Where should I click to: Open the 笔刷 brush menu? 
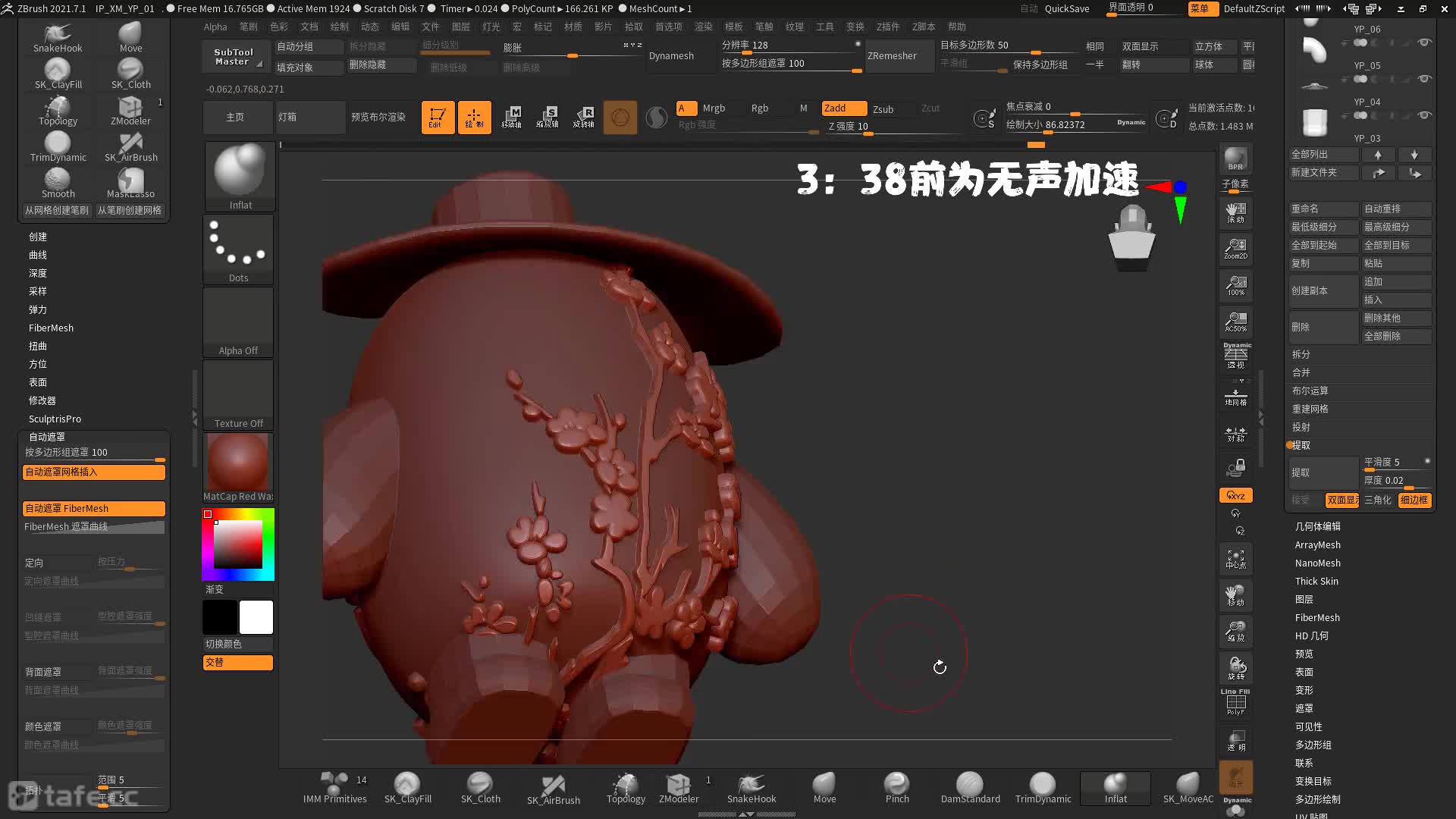248,27
